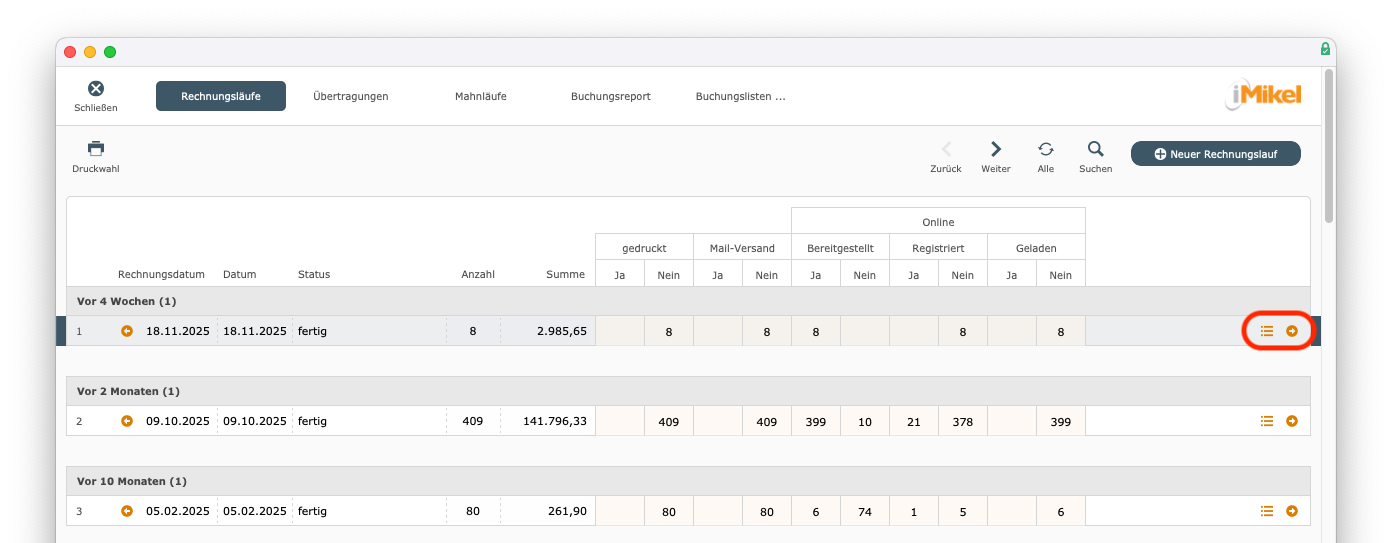Click the Alle refresh icon

(1045, 149)
